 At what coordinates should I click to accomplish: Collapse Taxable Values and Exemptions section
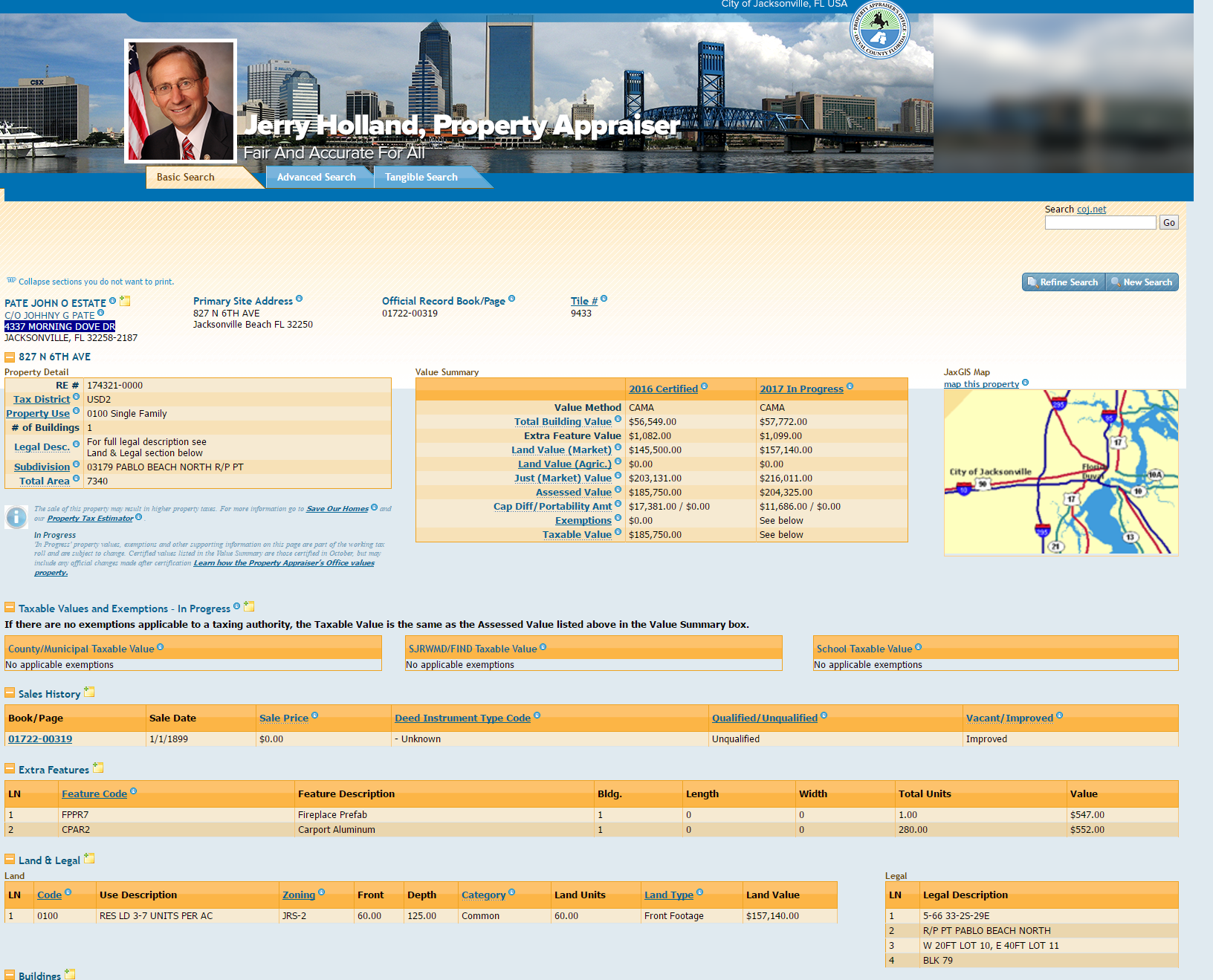[10, 608]
